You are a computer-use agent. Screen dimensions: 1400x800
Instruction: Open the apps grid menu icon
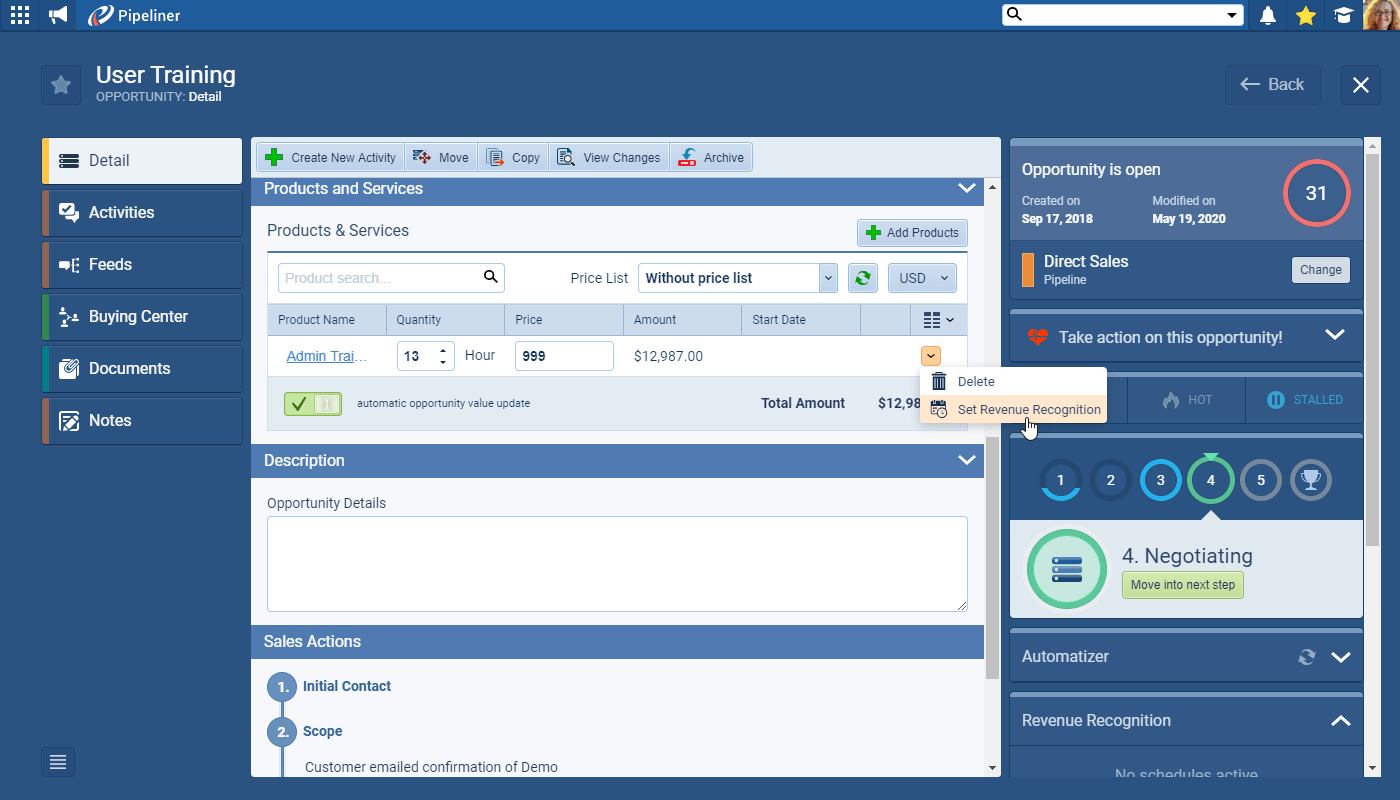click(x=19, y=15)
